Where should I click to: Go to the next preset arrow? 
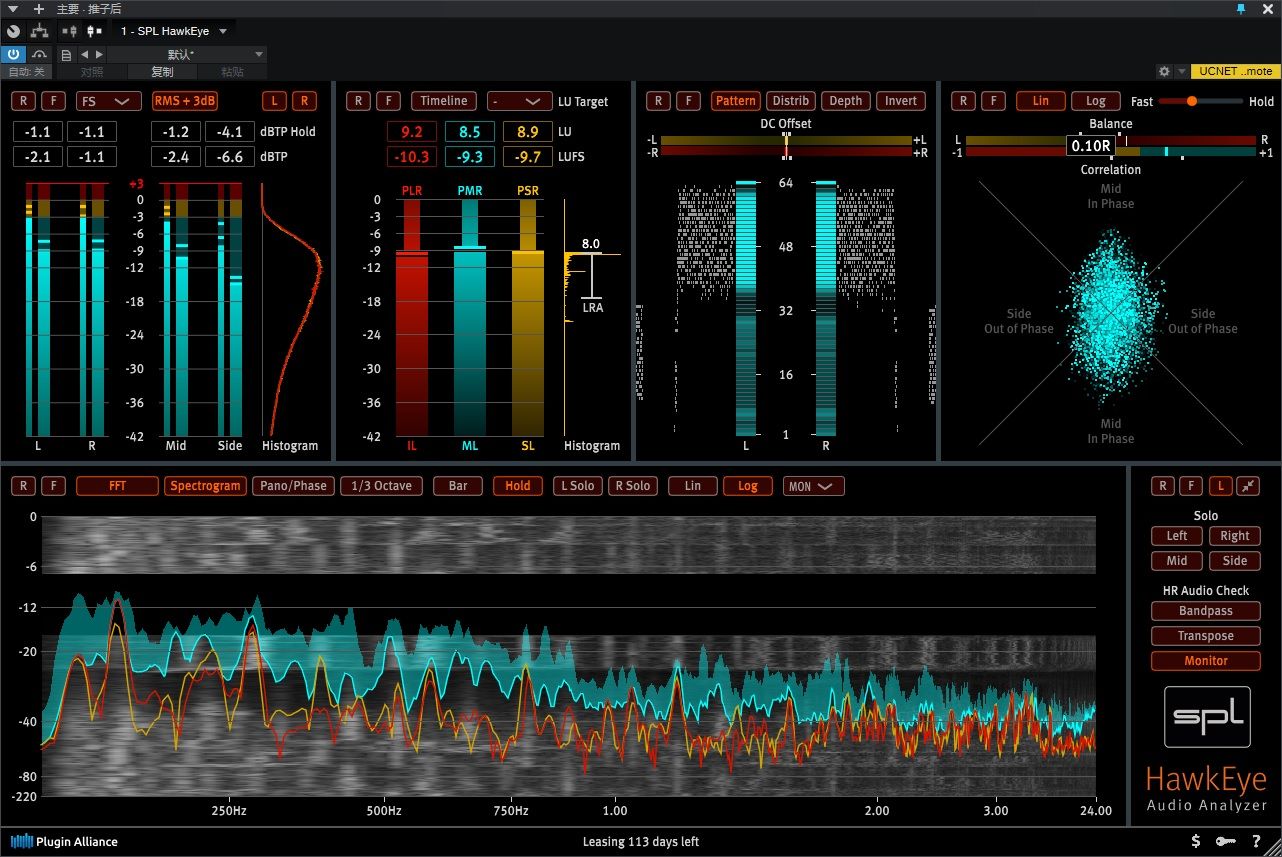tap(98, 54)
